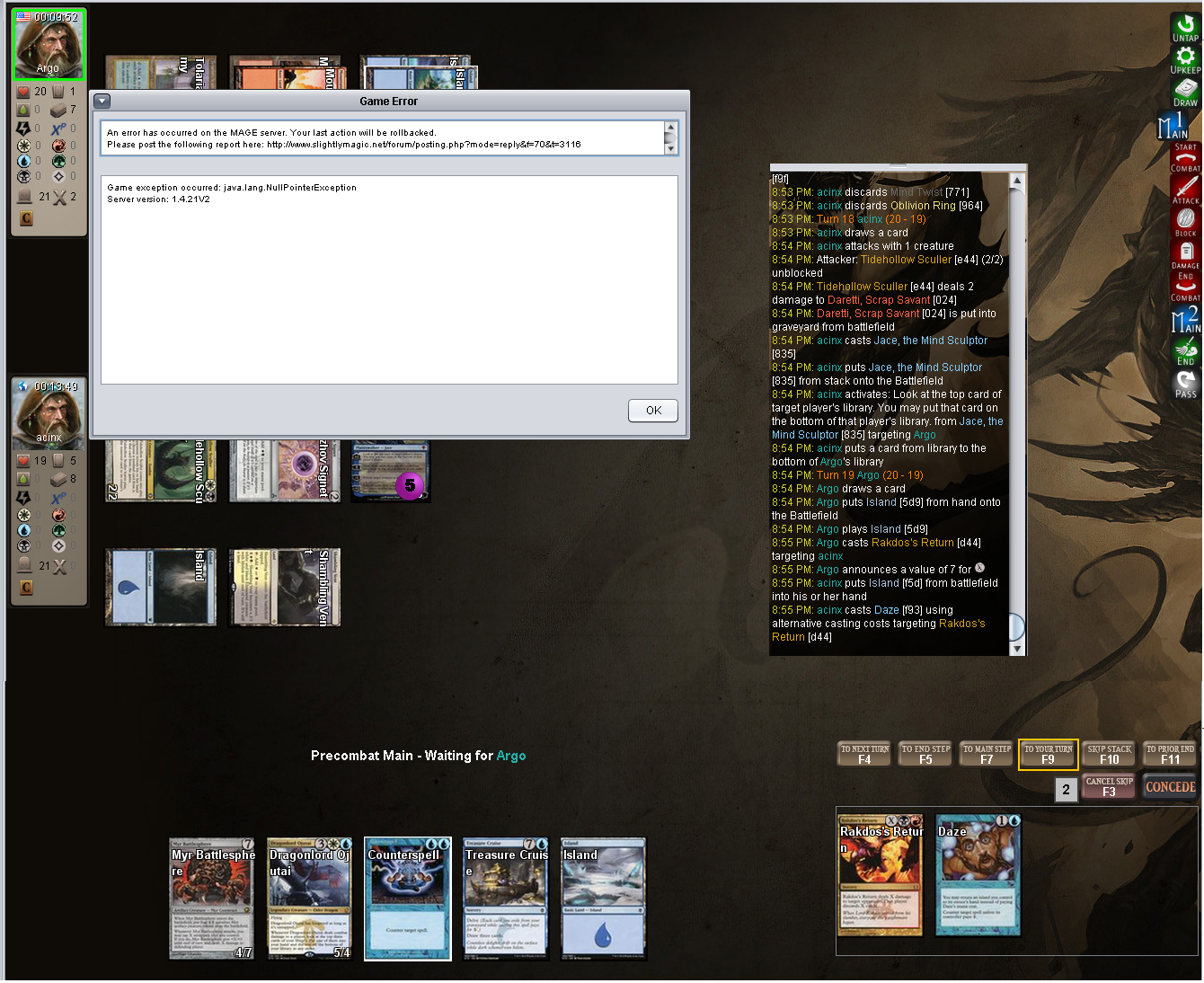Image resolution: width=1204 pixels, height=983 pixels.
Task: Select the End (cleanup) phase icon
Action: [1185, 351]
